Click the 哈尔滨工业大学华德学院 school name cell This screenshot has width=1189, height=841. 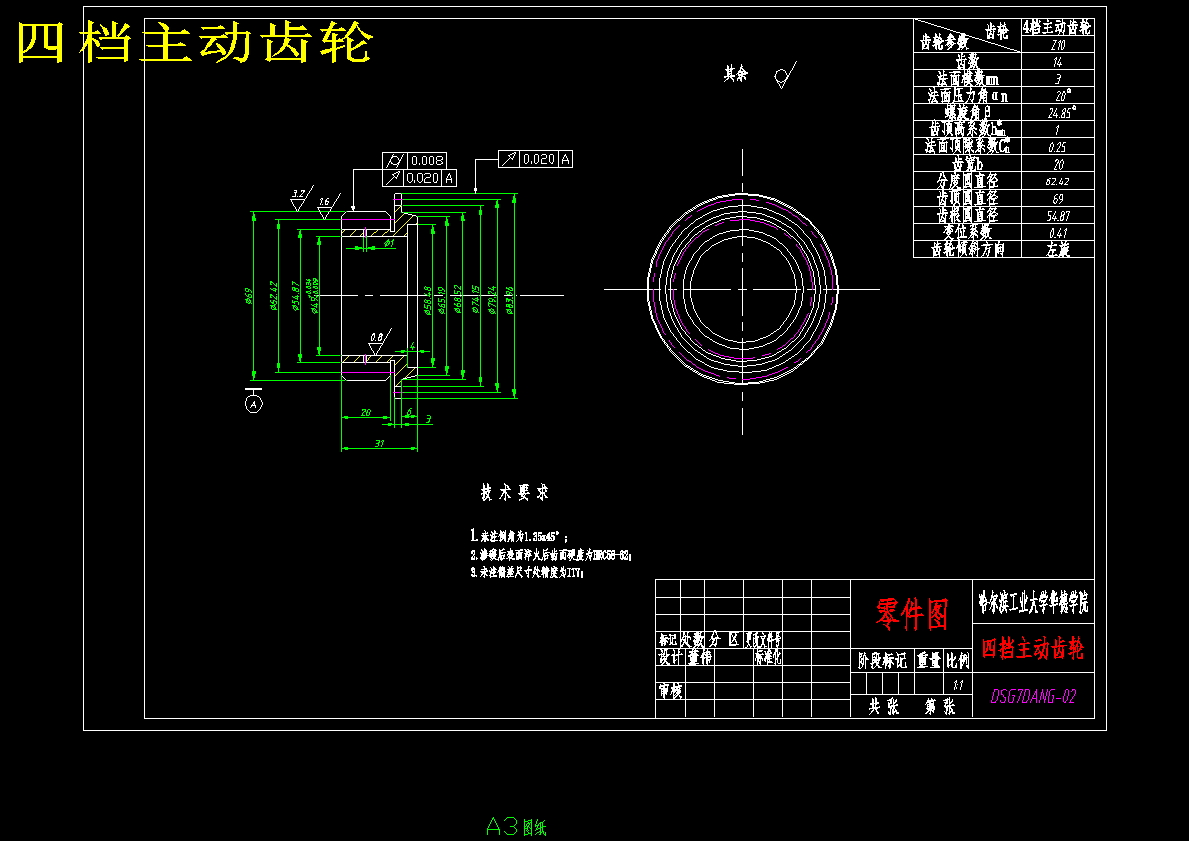(x=1033, y=603)
